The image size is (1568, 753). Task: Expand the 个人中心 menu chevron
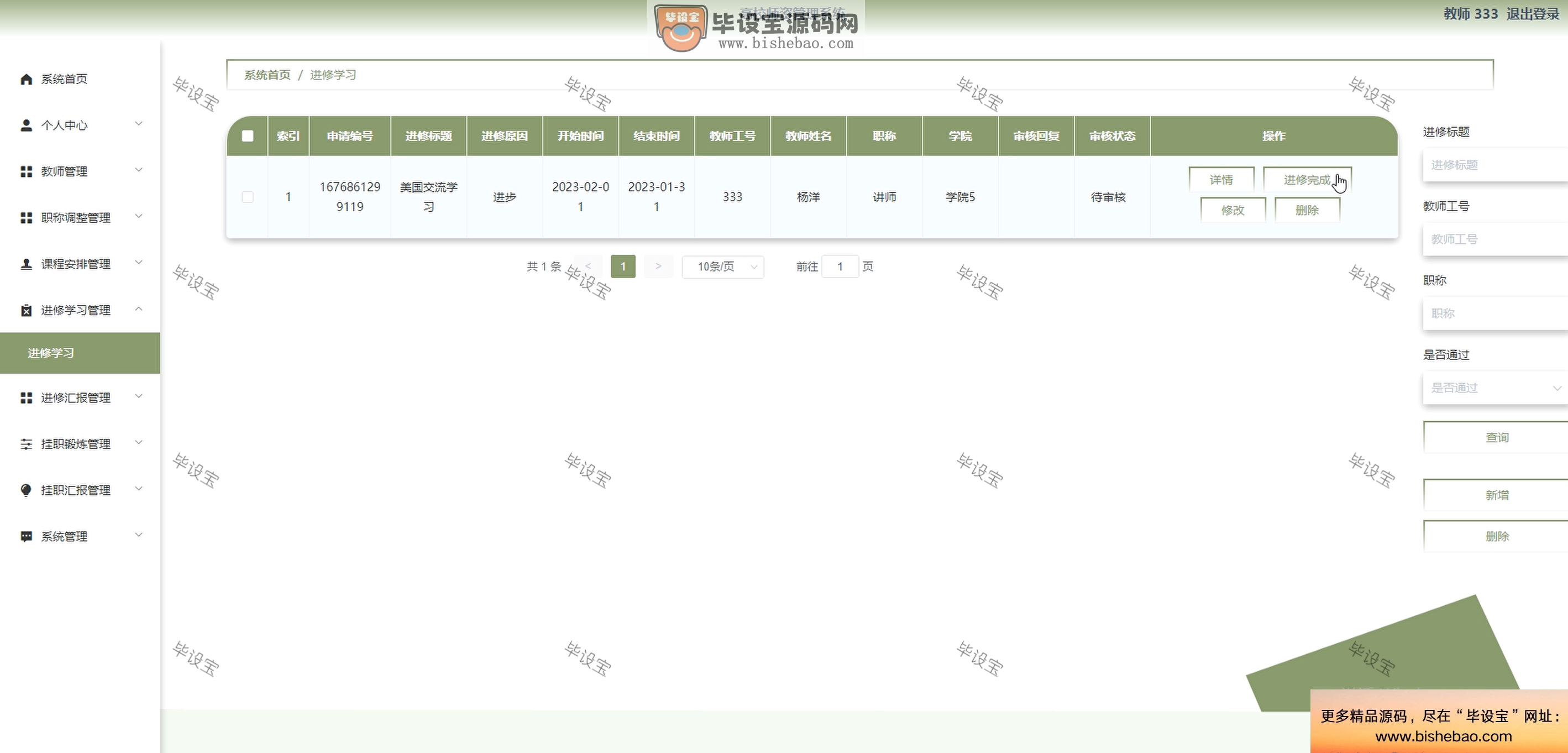click(139, 124)
